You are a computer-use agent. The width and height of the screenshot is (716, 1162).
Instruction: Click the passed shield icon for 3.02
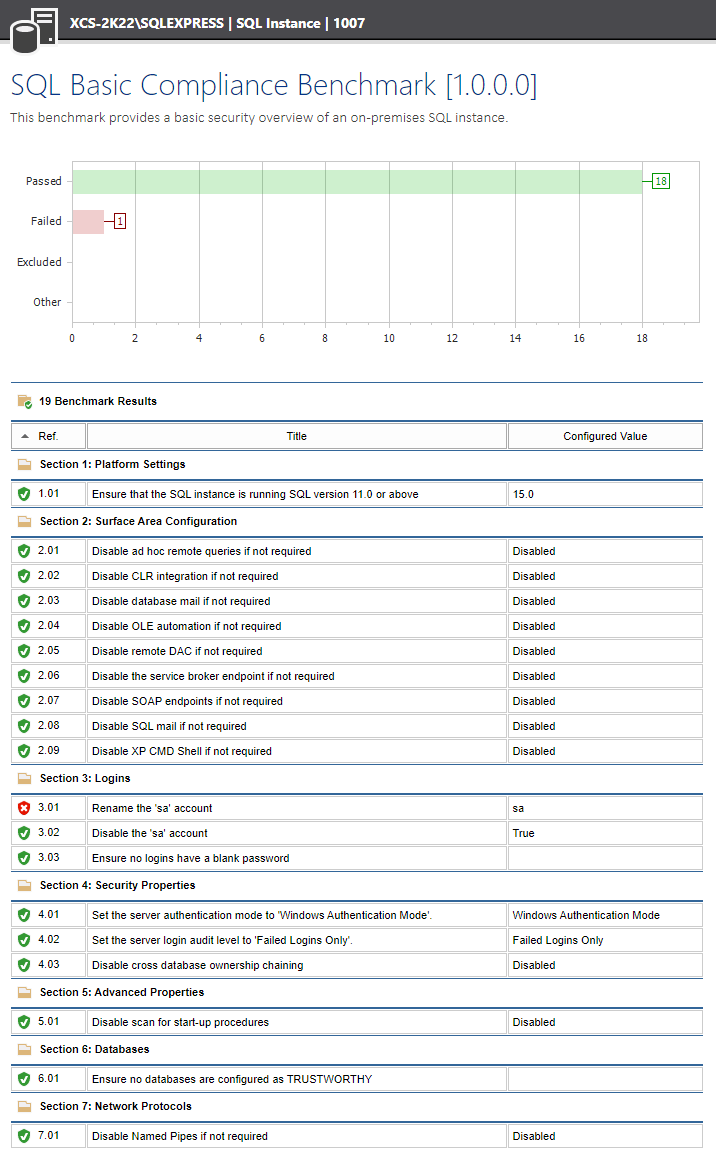coord(24,833)
